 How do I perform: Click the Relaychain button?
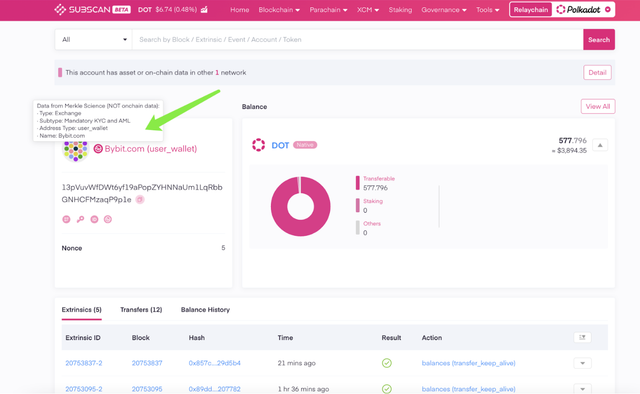(x=531, y=9)
